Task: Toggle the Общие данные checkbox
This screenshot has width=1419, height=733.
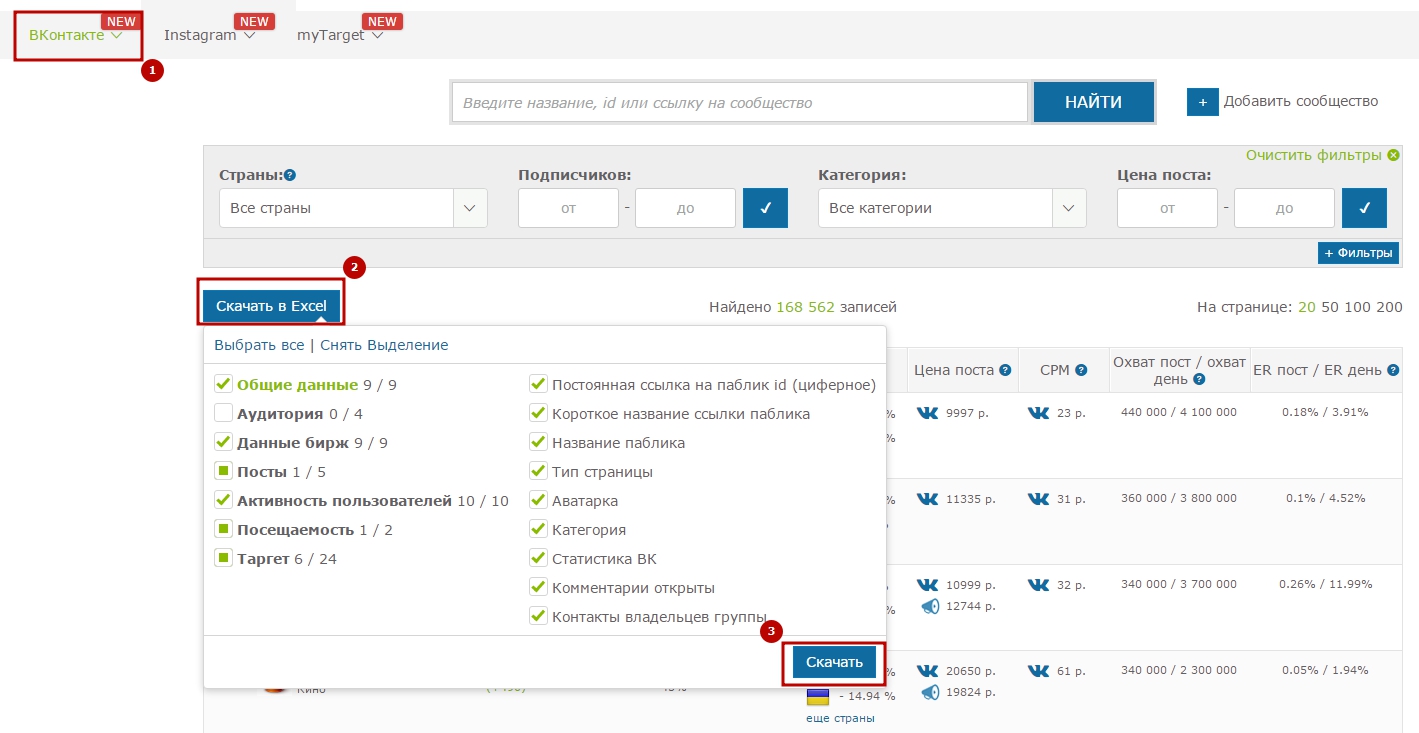Action: [224, 384]
